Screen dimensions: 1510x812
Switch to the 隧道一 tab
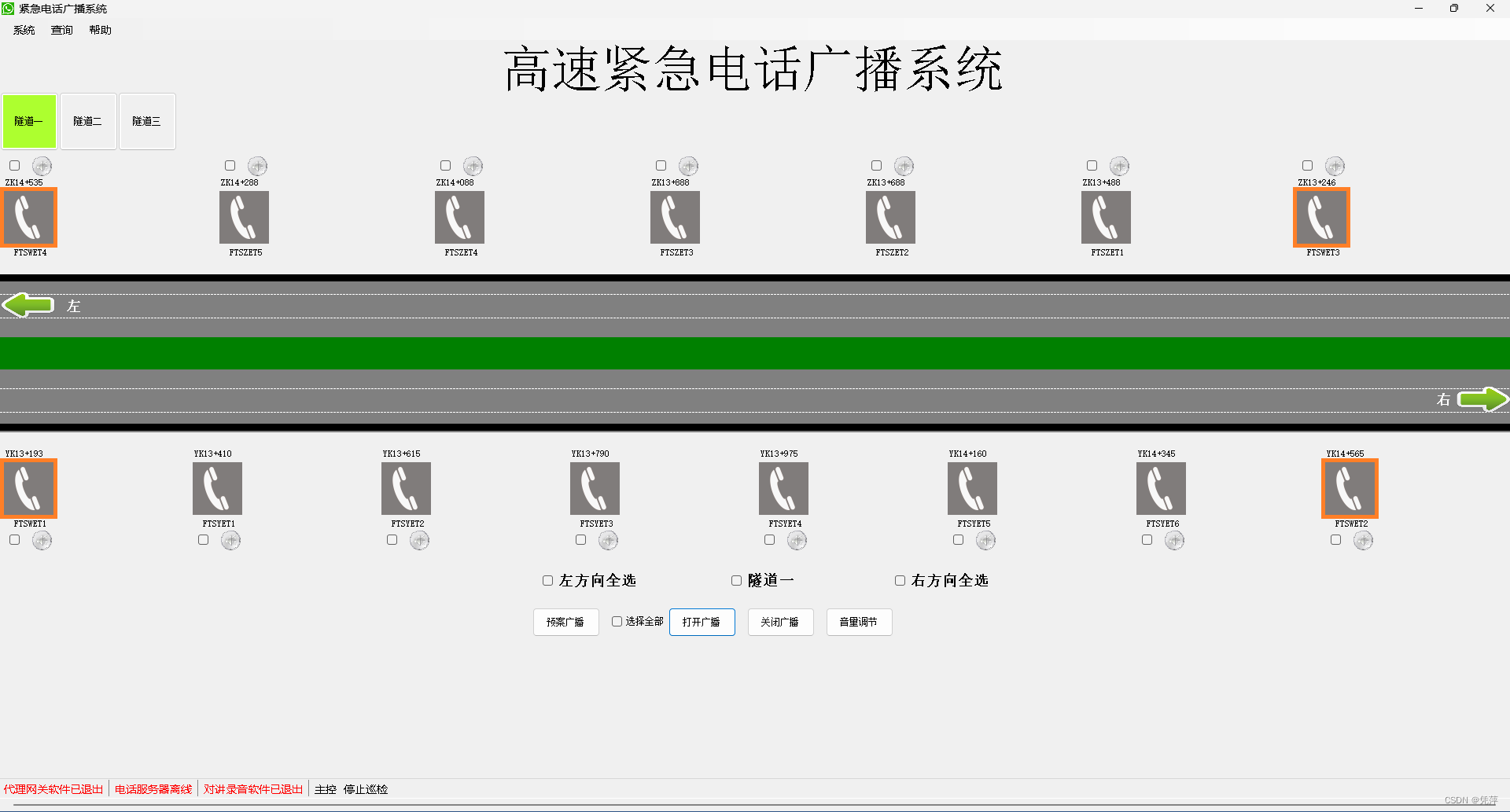tap(29, 122)
